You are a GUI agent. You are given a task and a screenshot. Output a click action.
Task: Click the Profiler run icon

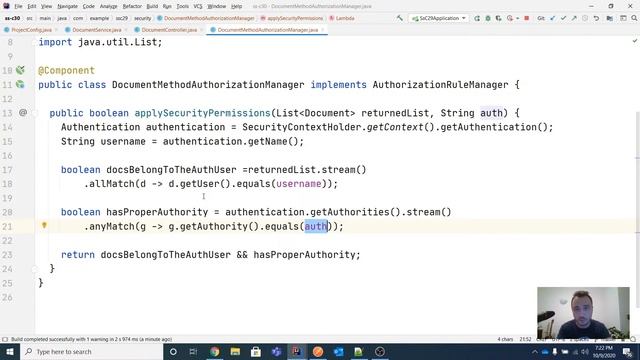(510, 18)
